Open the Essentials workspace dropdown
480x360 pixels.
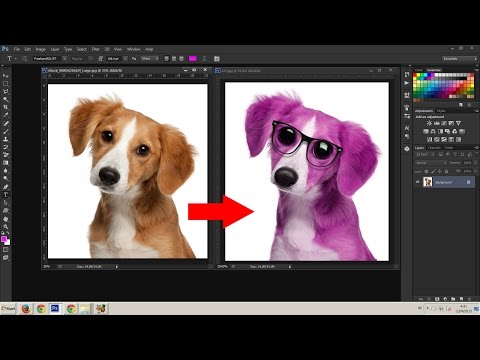pyautogui.click(x=460, y=59)
